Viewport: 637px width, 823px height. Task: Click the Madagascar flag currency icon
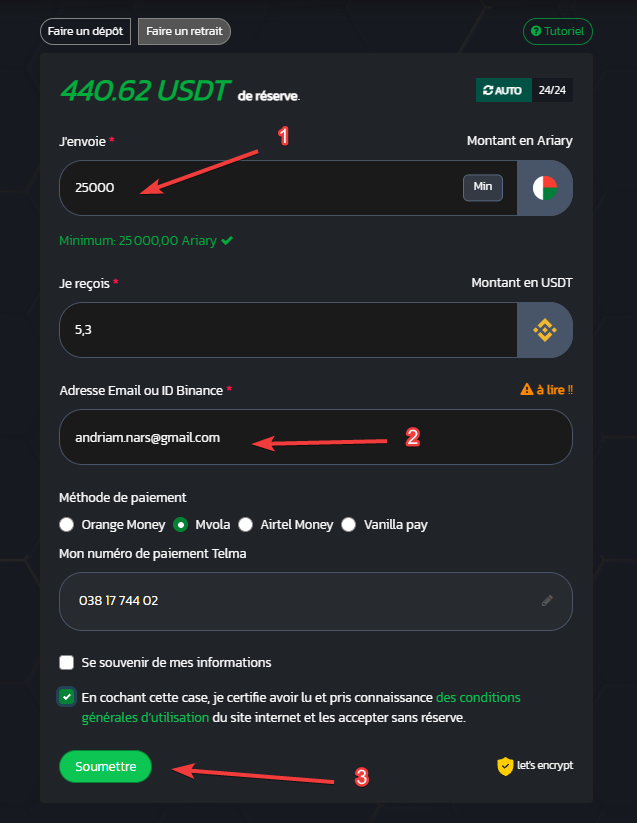coord(545,188)
